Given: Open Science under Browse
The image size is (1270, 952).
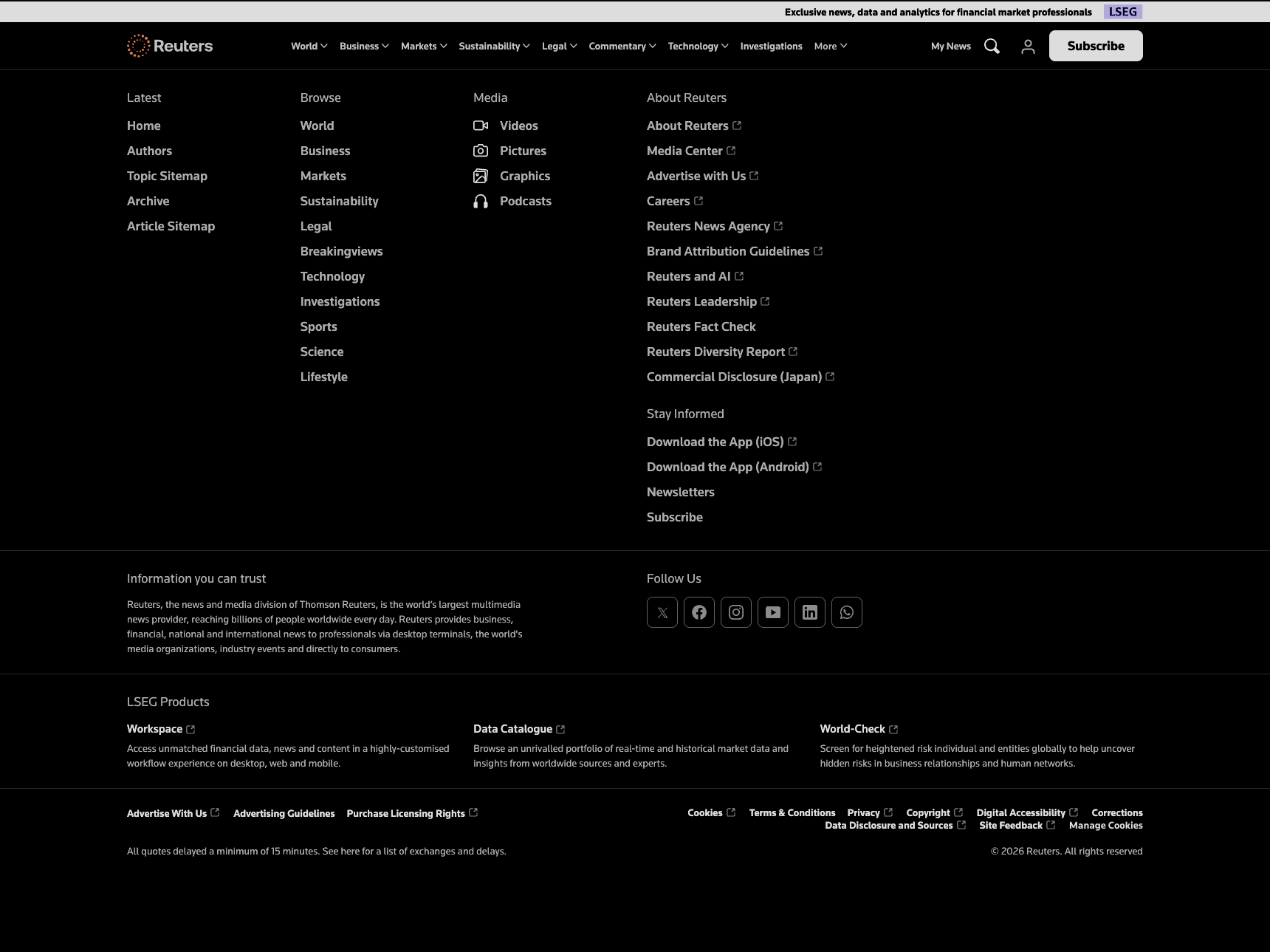Looking at the screenshot, I should tap(322, 352).
